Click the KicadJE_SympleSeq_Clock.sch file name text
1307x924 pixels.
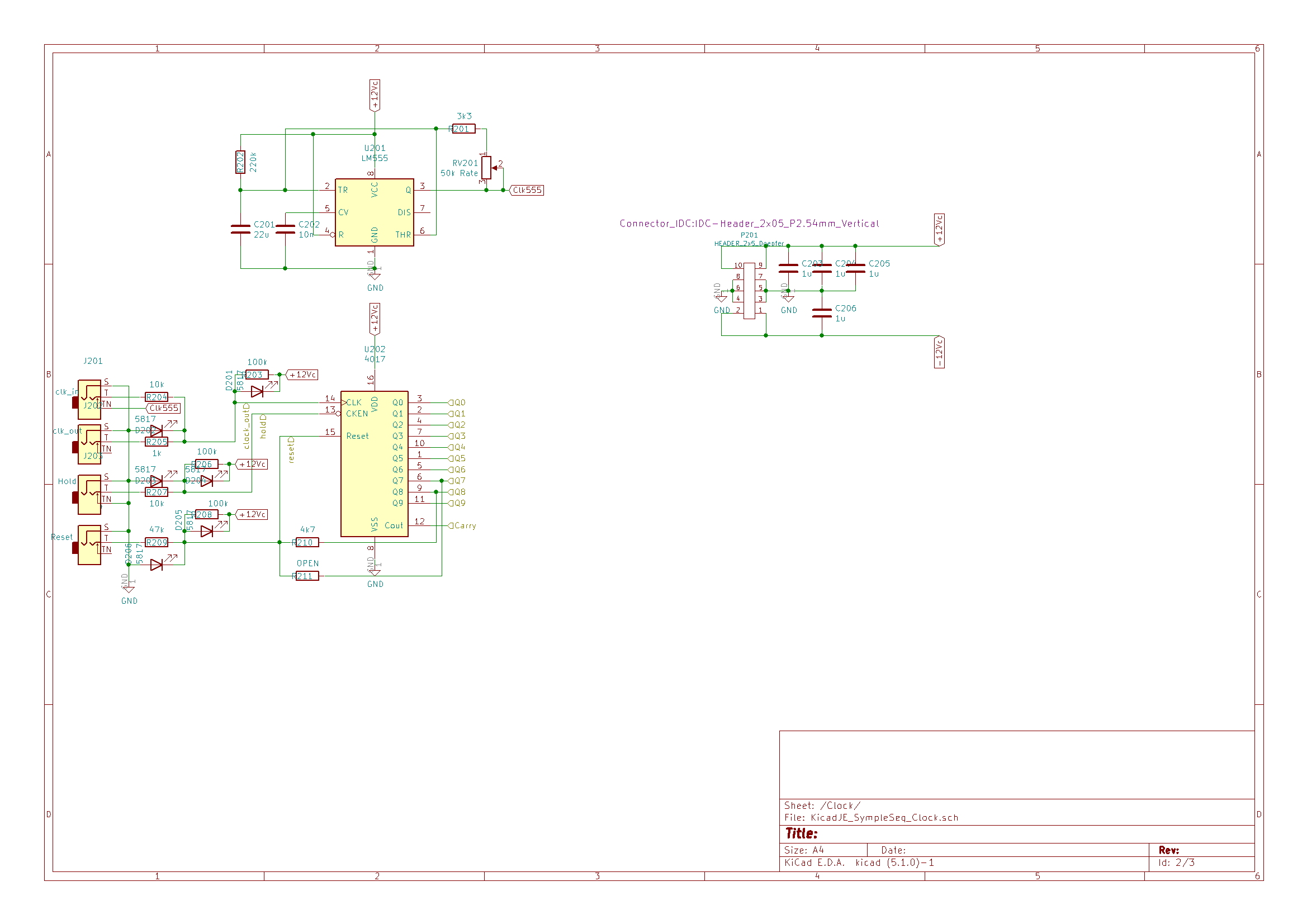[884, 818]
